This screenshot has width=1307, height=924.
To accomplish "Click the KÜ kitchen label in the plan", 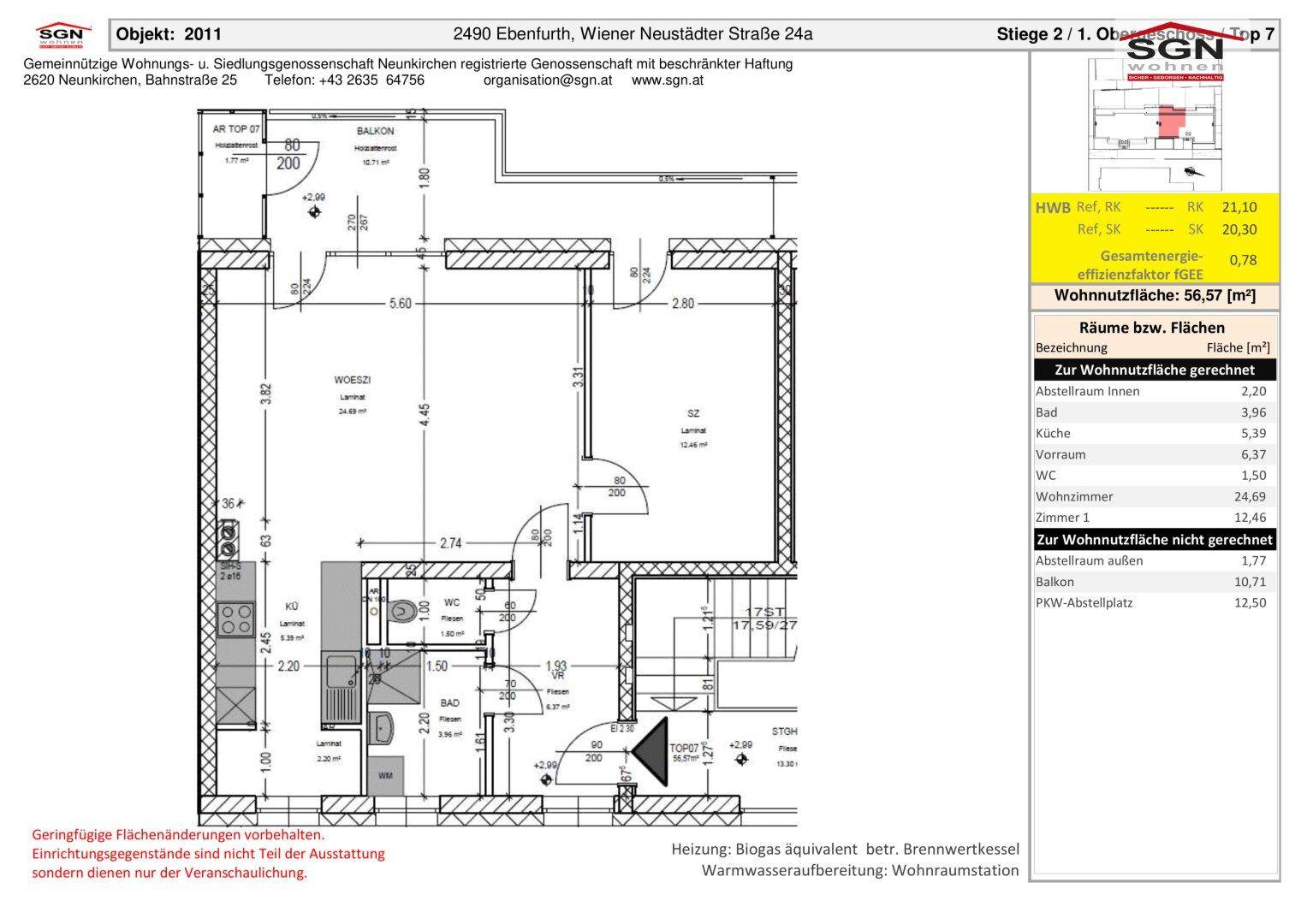I will pyautogui.click(x=291, y=607).
